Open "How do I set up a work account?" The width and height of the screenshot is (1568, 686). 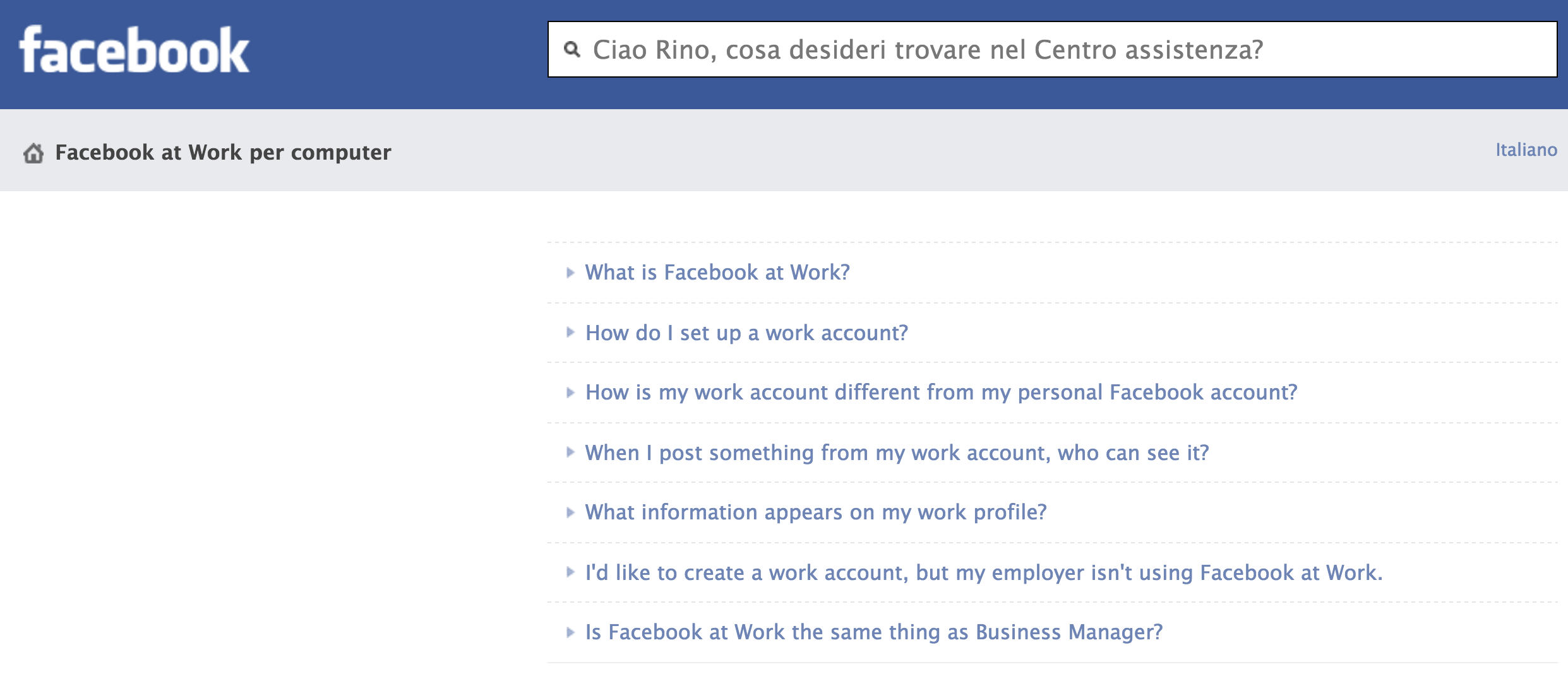(x=746, y=333)
